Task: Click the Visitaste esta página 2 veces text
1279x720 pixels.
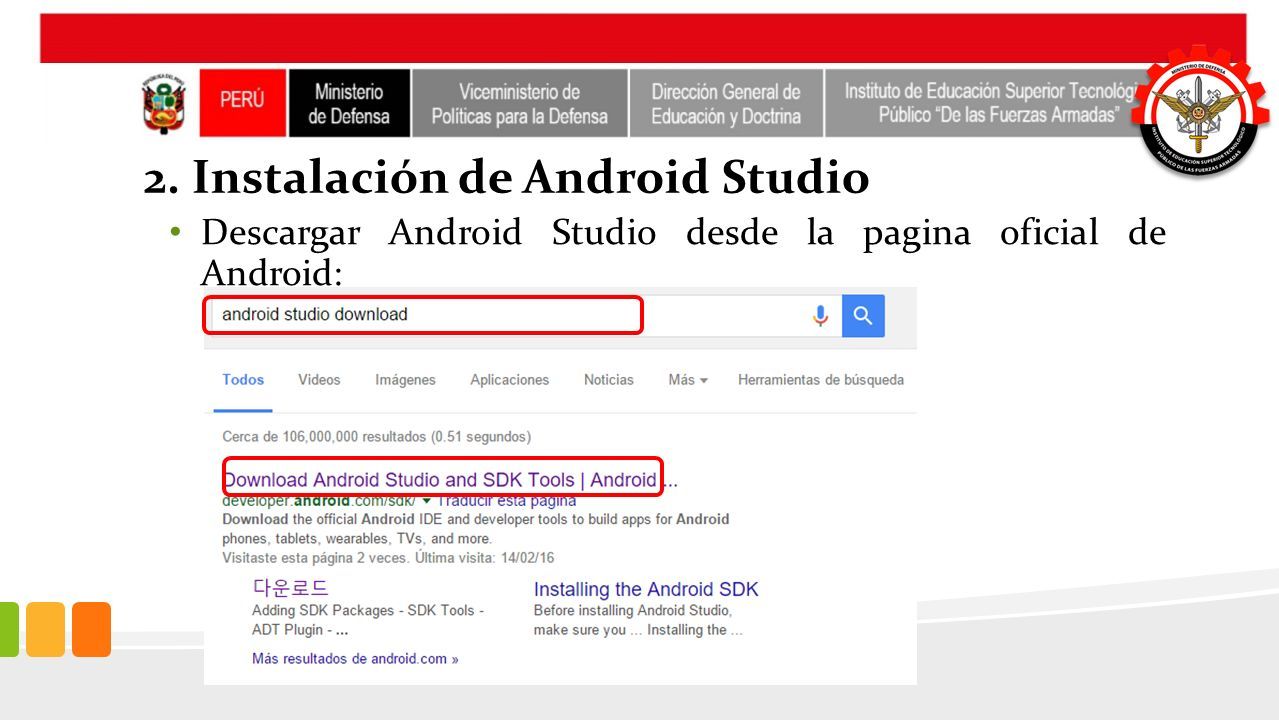Action: [388, 558]
